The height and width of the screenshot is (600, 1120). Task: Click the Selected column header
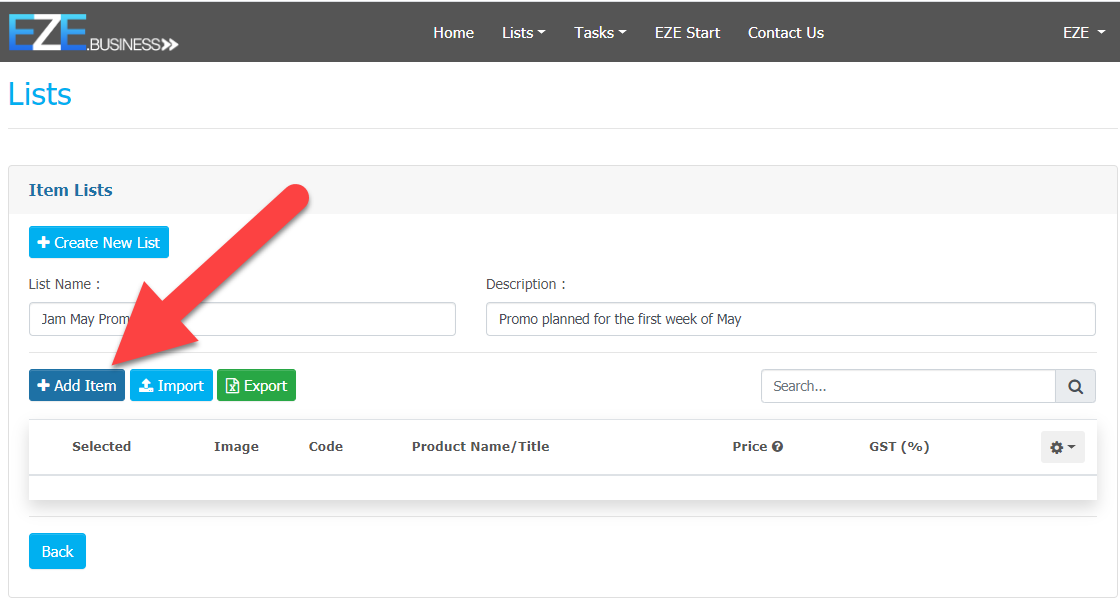click(x=101, y=447)
